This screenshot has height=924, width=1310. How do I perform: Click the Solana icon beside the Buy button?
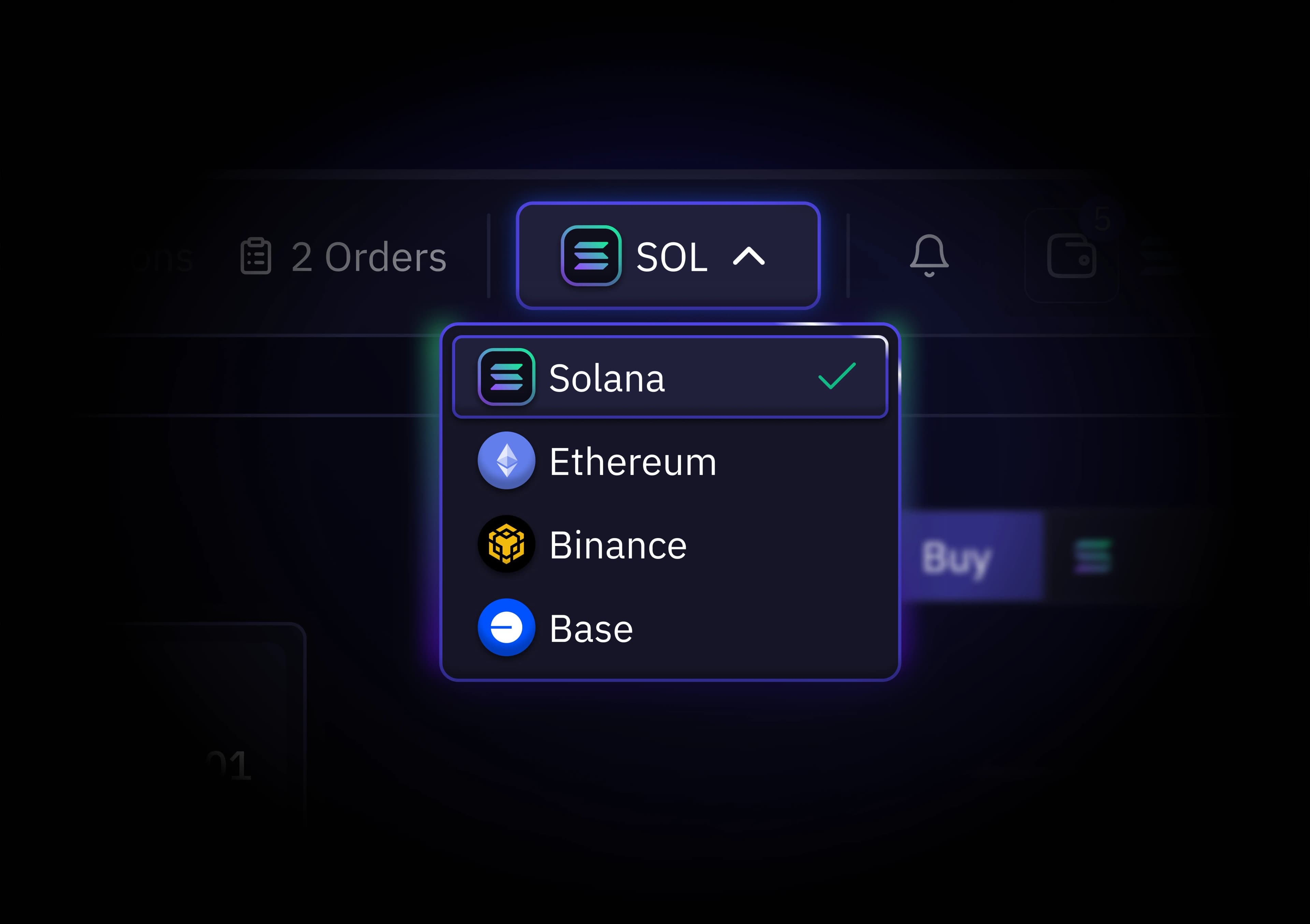point(1092,556)
